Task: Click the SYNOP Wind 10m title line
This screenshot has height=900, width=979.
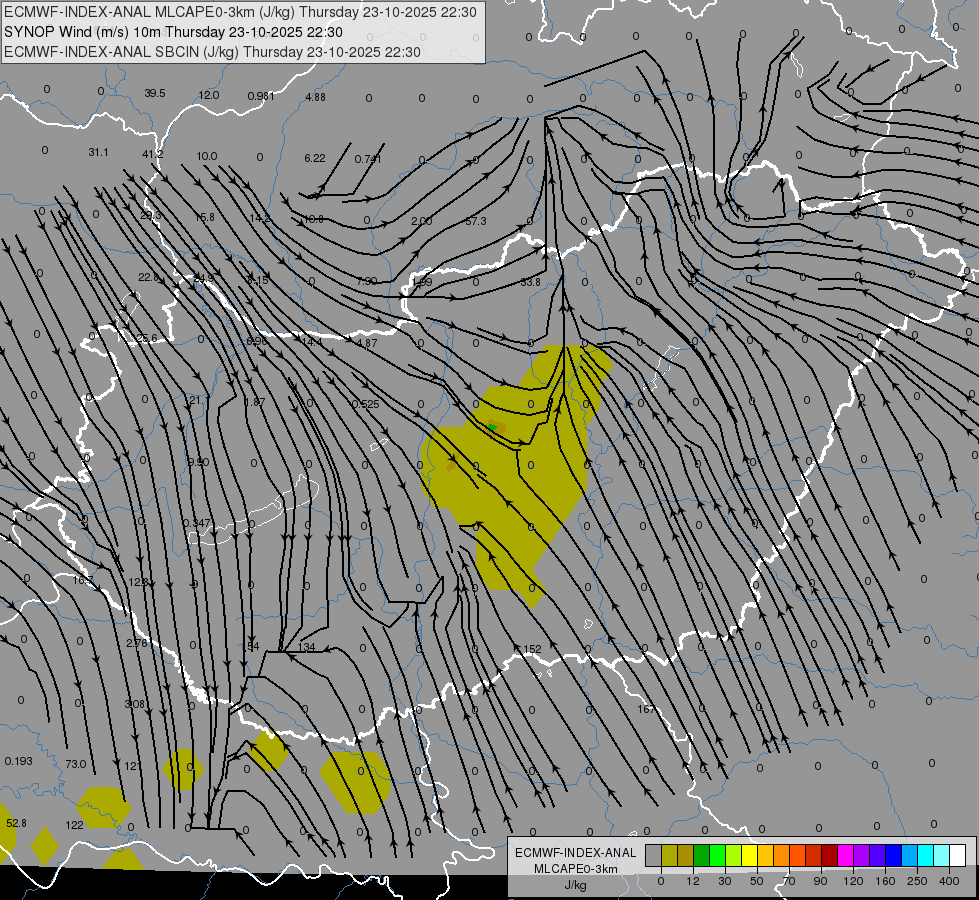Action: pyautogui.click(x=173, y=32)
